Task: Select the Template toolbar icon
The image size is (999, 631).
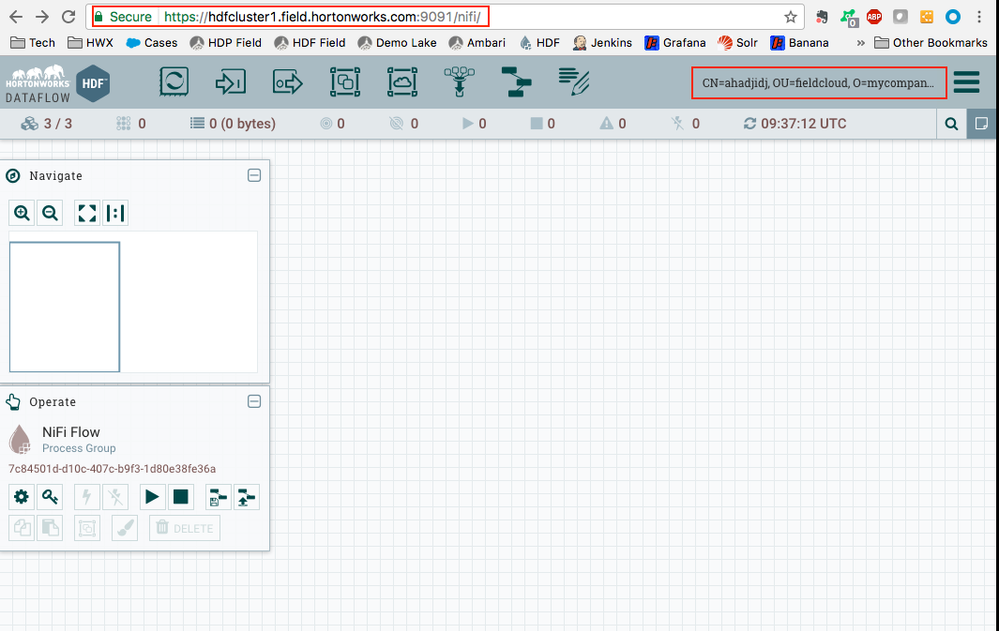Action: pos(516,82)
